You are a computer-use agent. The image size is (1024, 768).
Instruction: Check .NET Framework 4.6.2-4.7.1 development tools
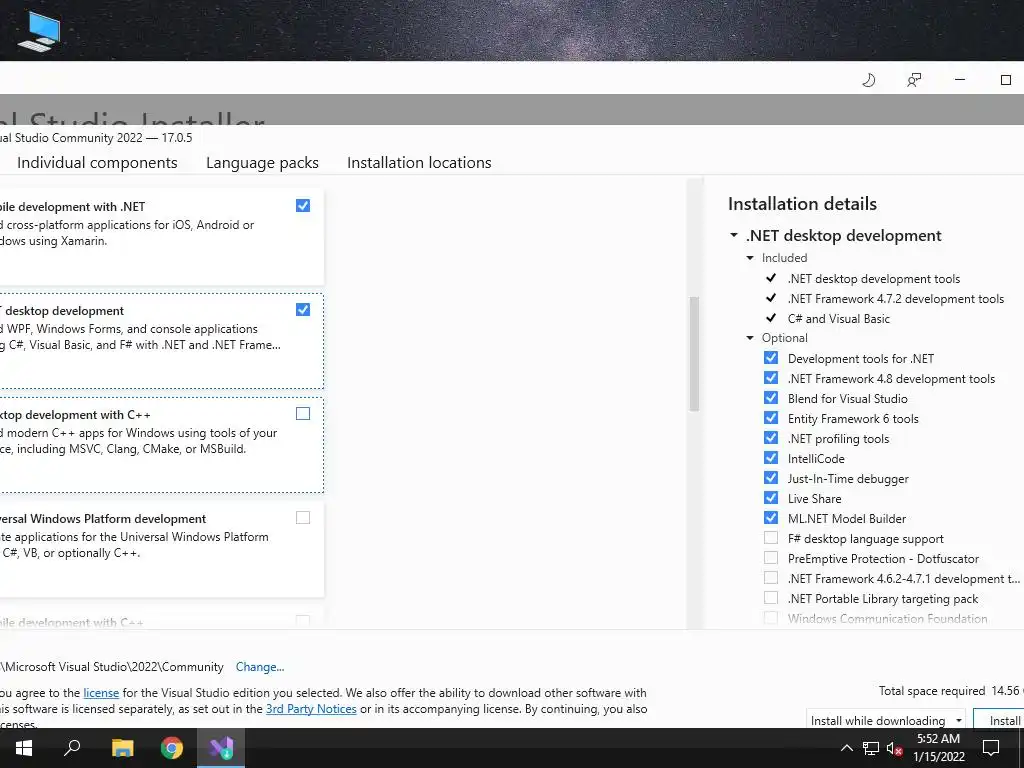point(771,578)
